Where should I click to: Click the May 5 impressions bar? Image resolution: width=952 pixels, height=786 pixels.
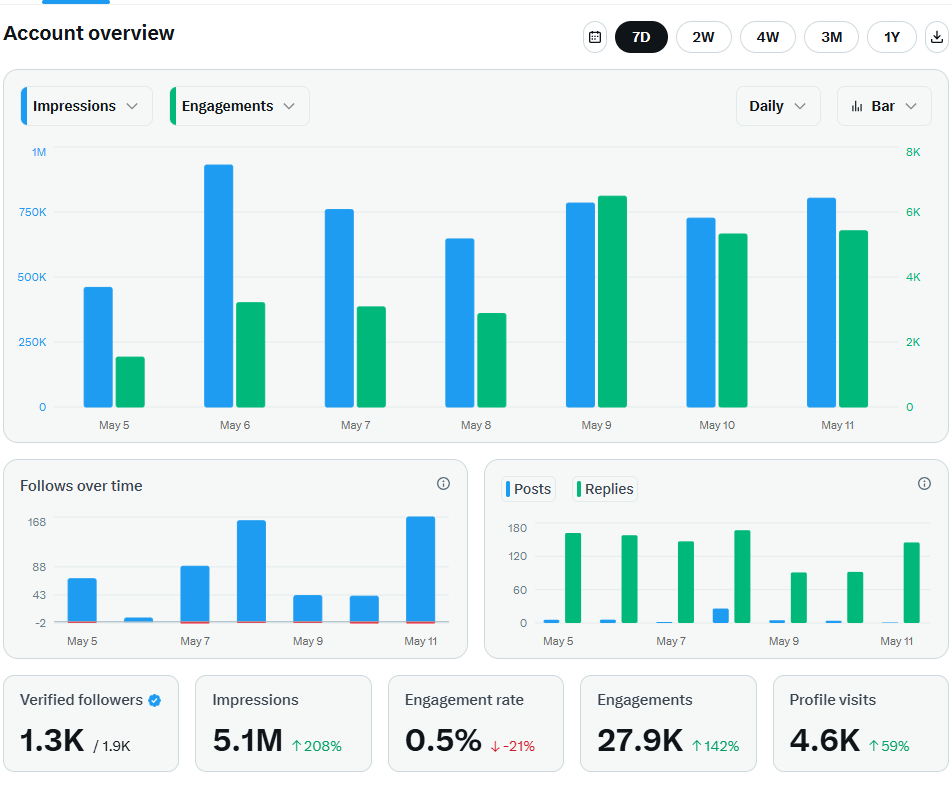[x=98, y=347]
